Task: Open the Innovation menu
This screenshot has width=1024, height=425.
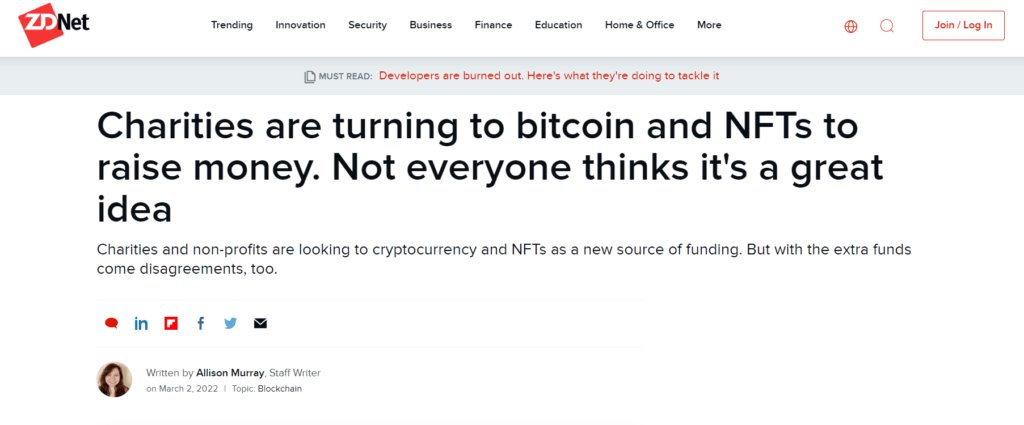Action: point(300,25)
